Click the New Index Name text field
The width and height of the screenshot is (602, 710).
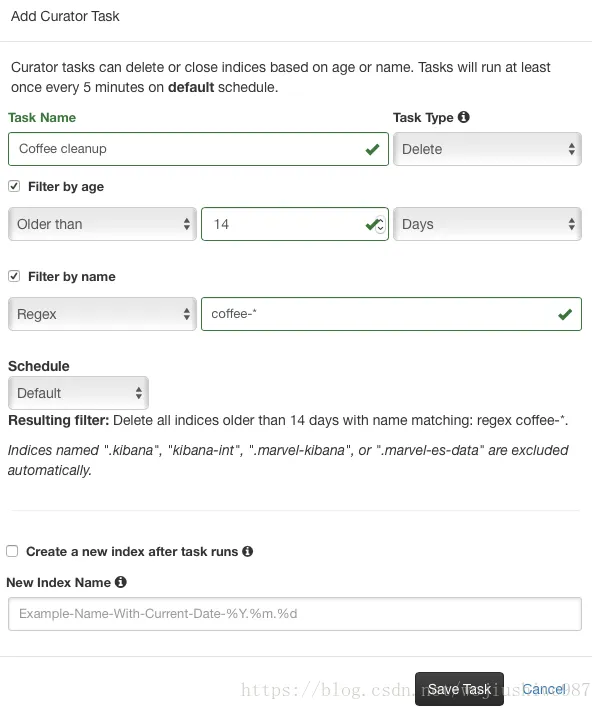[x=294, y=613]
